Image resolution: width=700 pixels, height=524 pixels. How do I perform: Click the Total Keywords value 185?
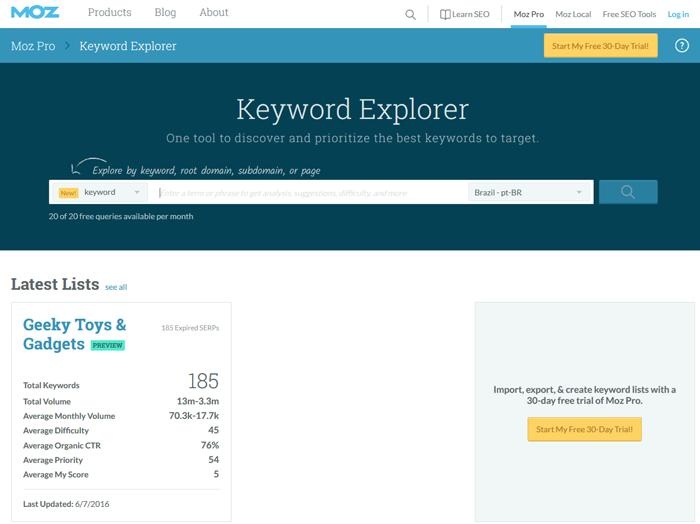[x=203, y=381]
